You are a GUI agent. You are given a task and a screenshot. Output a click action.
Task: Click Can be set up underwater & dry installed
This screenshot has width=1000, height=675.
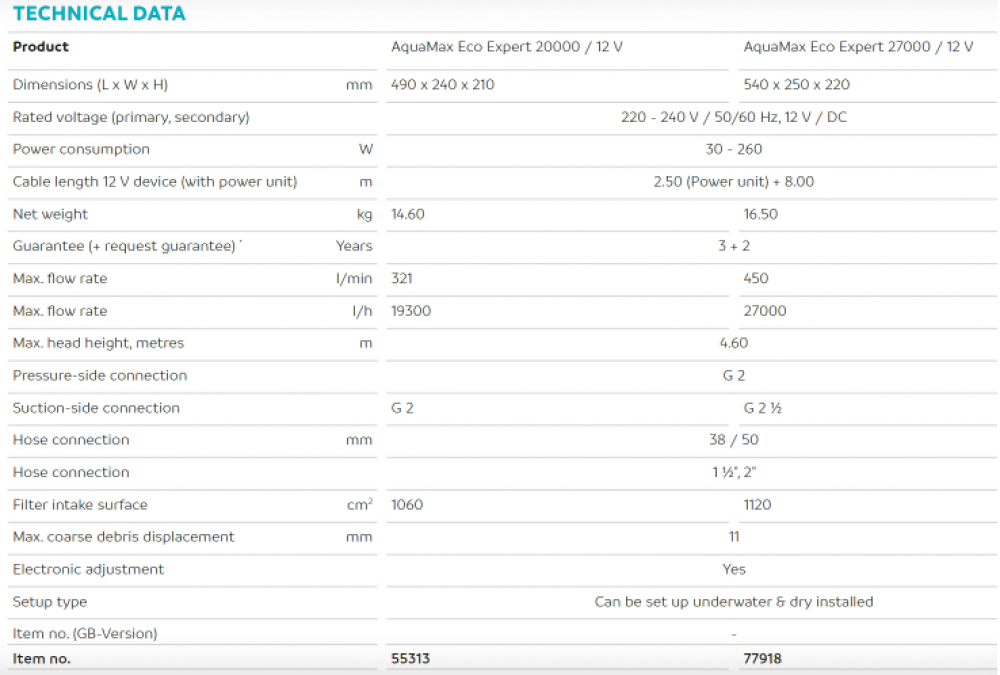[733, 602]
